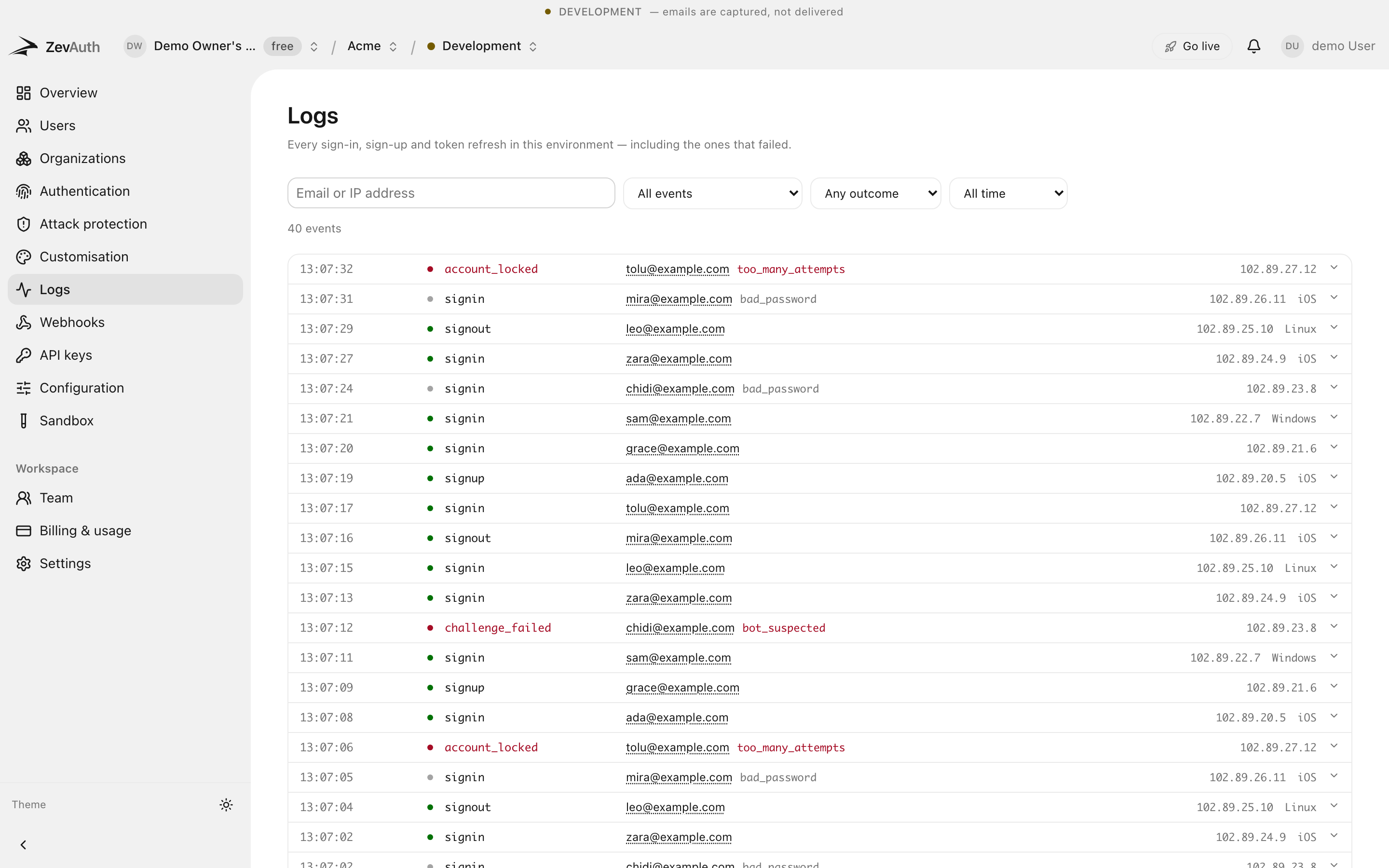
Task: Click the Users people icon
Action: (x=24, y=126)
